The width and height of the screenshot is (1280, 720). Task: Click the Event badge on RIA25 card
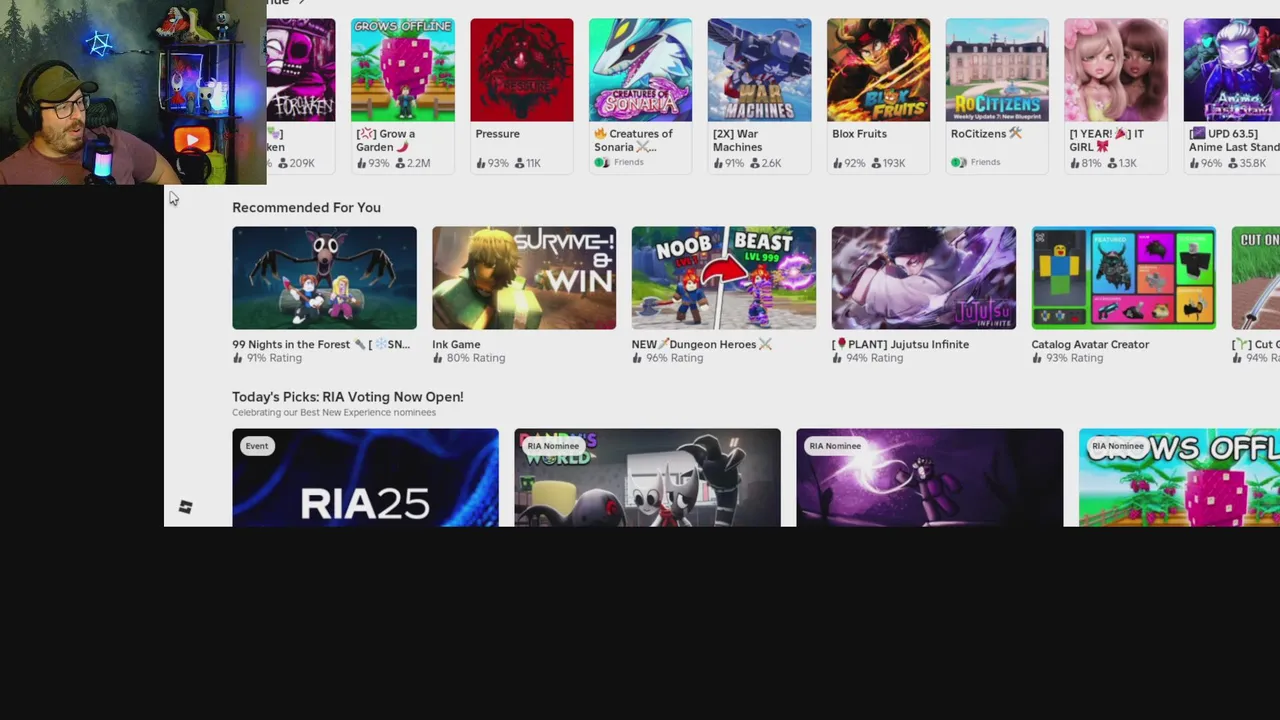tap(257, 446)
